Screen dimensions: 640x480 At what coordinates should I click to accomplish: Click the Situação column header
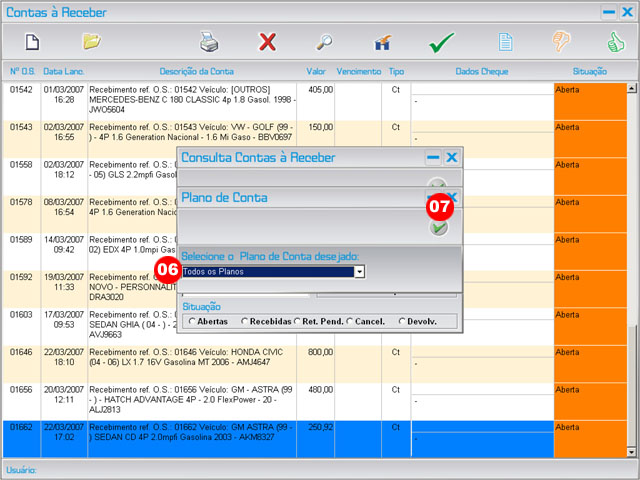(x=590, y=72)
